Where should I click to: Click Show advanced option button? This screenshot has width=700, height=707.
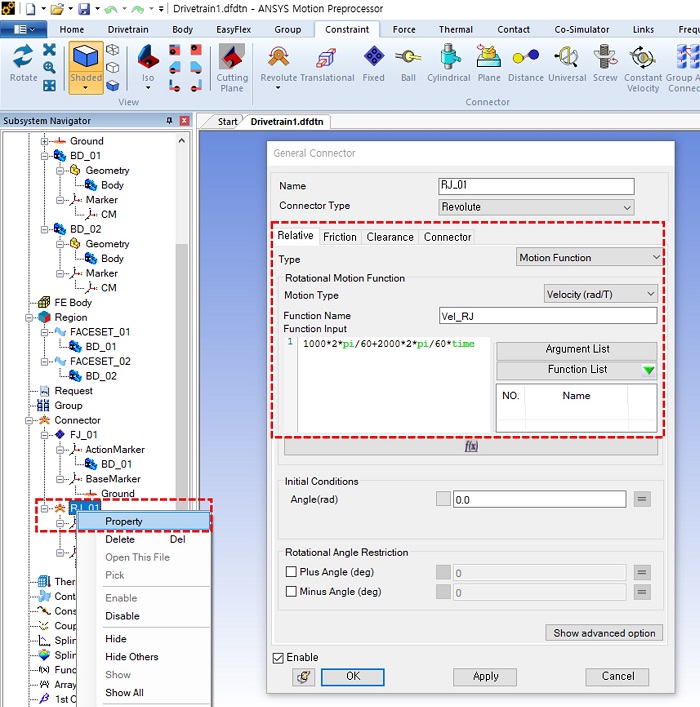point(604,634)
